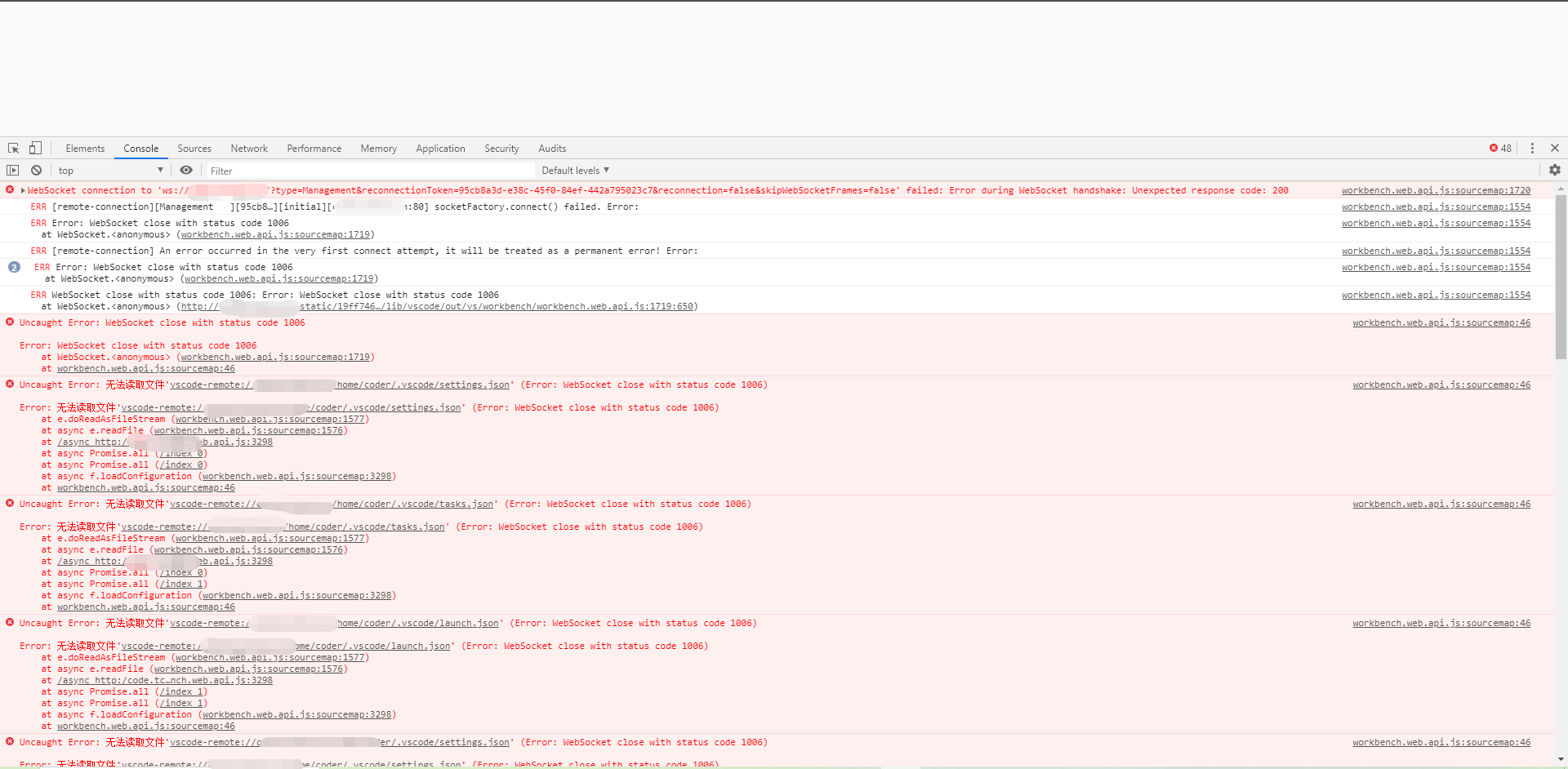Show the console sidebar panel
Viewport: 1568px width, 769px height.
click(12, 171)
